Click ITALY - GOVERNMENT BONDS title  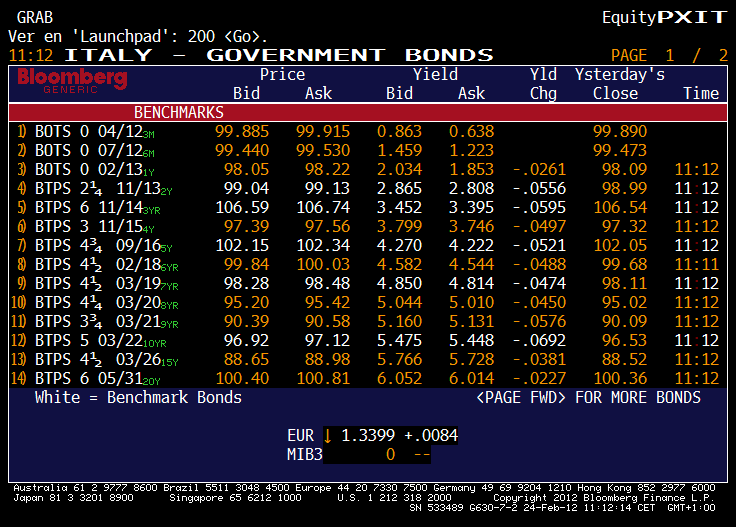(279, 55)
